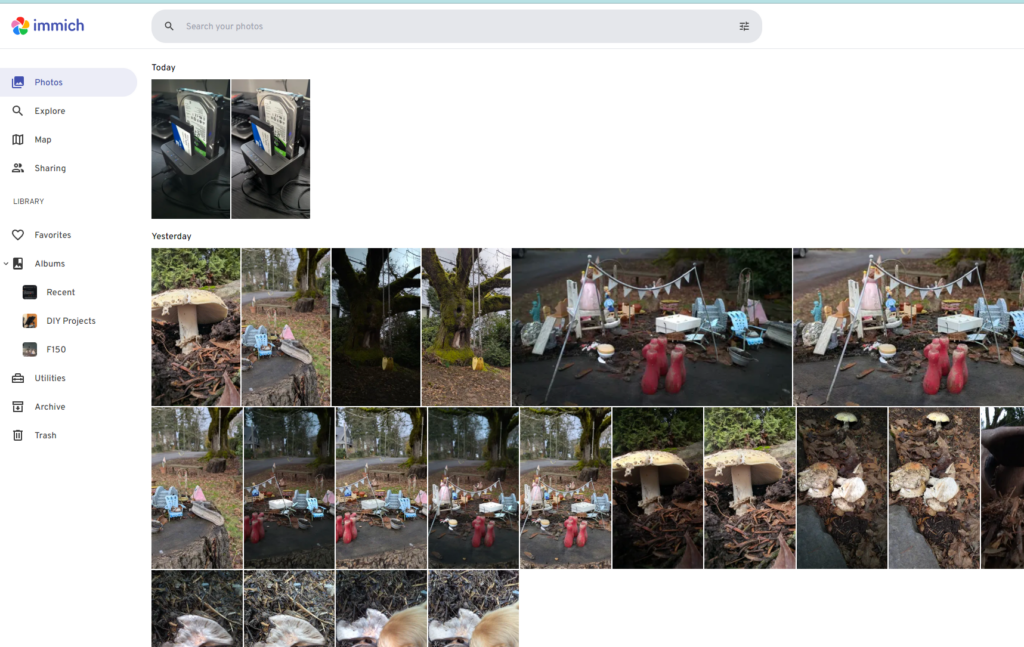Click the immich logo
This screenshot has width=1024, height=647.
point(48,25)
